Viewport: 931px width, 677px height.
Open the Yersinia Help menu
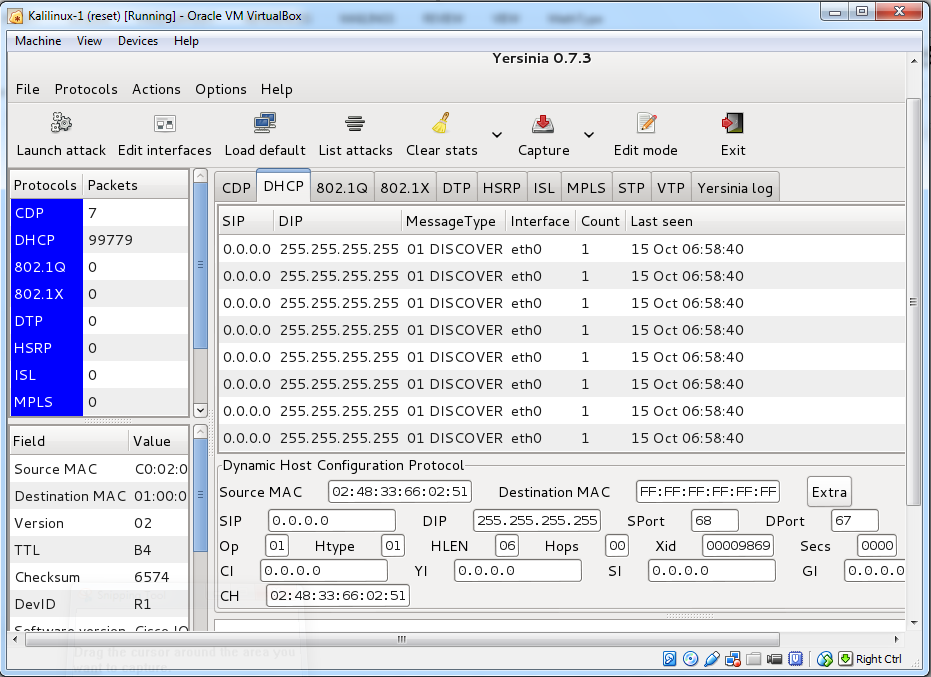(277, 89)
